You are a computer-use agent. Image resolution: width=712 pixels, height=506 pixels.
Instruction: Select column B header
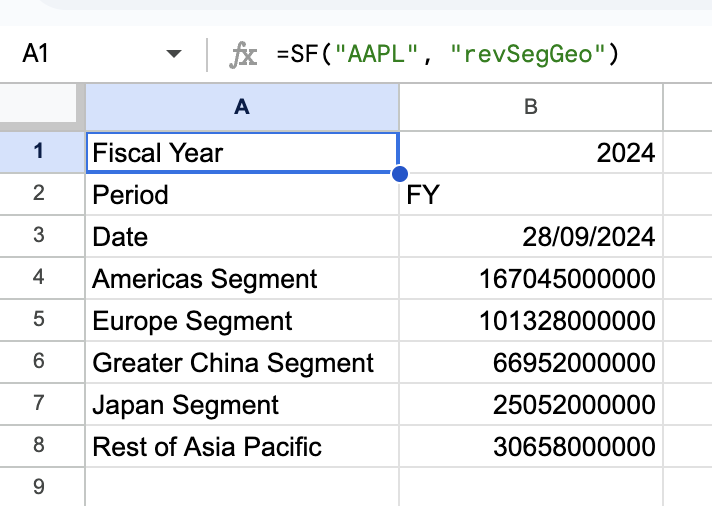(x=531, y=107)
